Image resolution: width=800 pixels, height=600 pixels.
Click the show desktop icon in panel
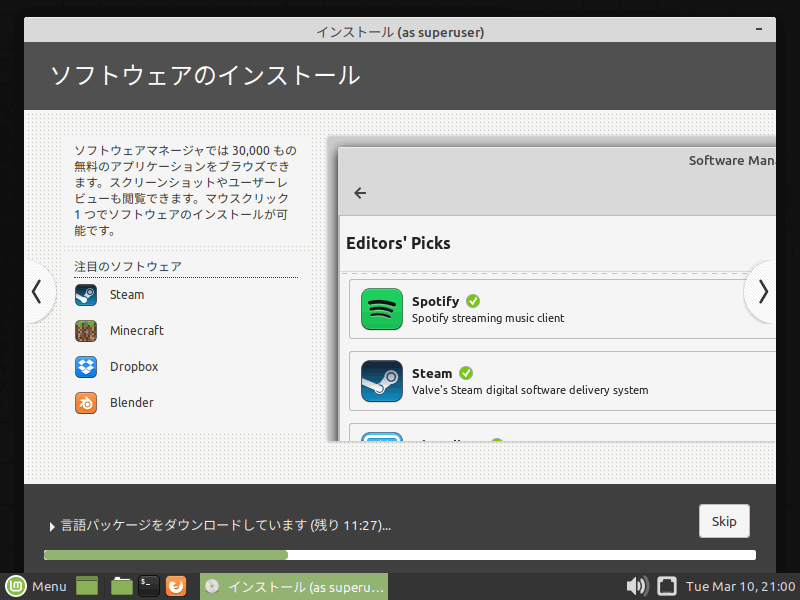pos(87,586)
